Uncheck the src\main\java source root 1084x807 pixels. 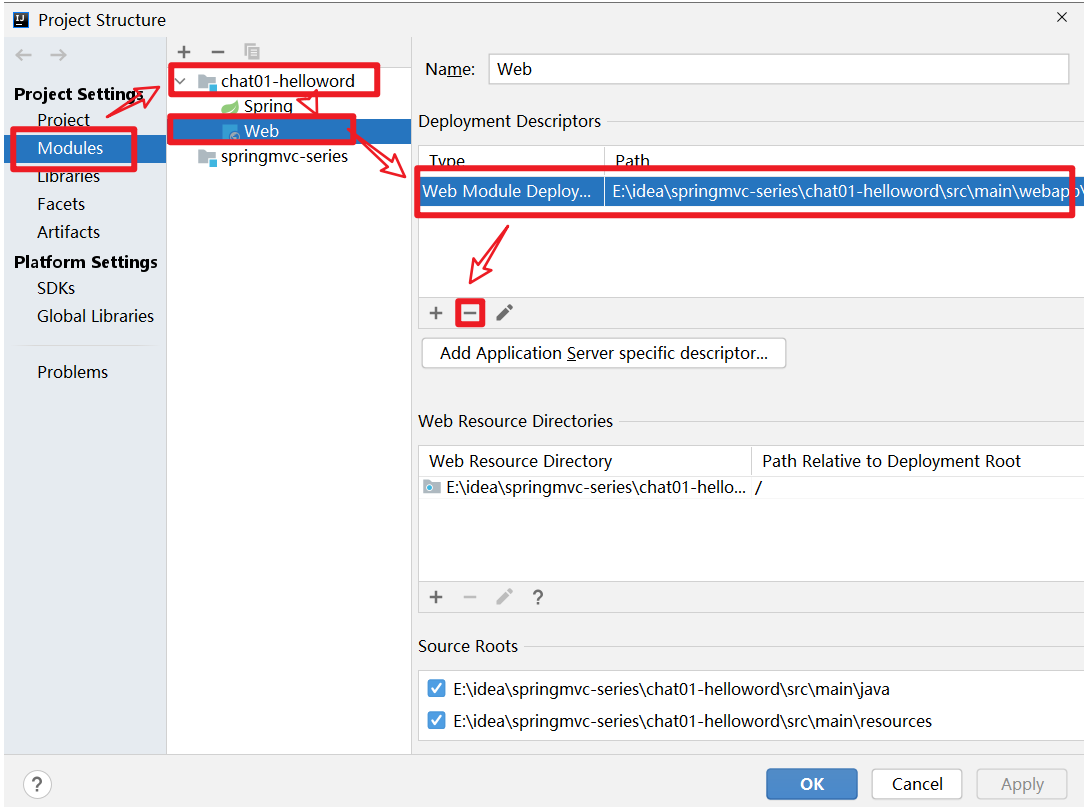[436, 689]
